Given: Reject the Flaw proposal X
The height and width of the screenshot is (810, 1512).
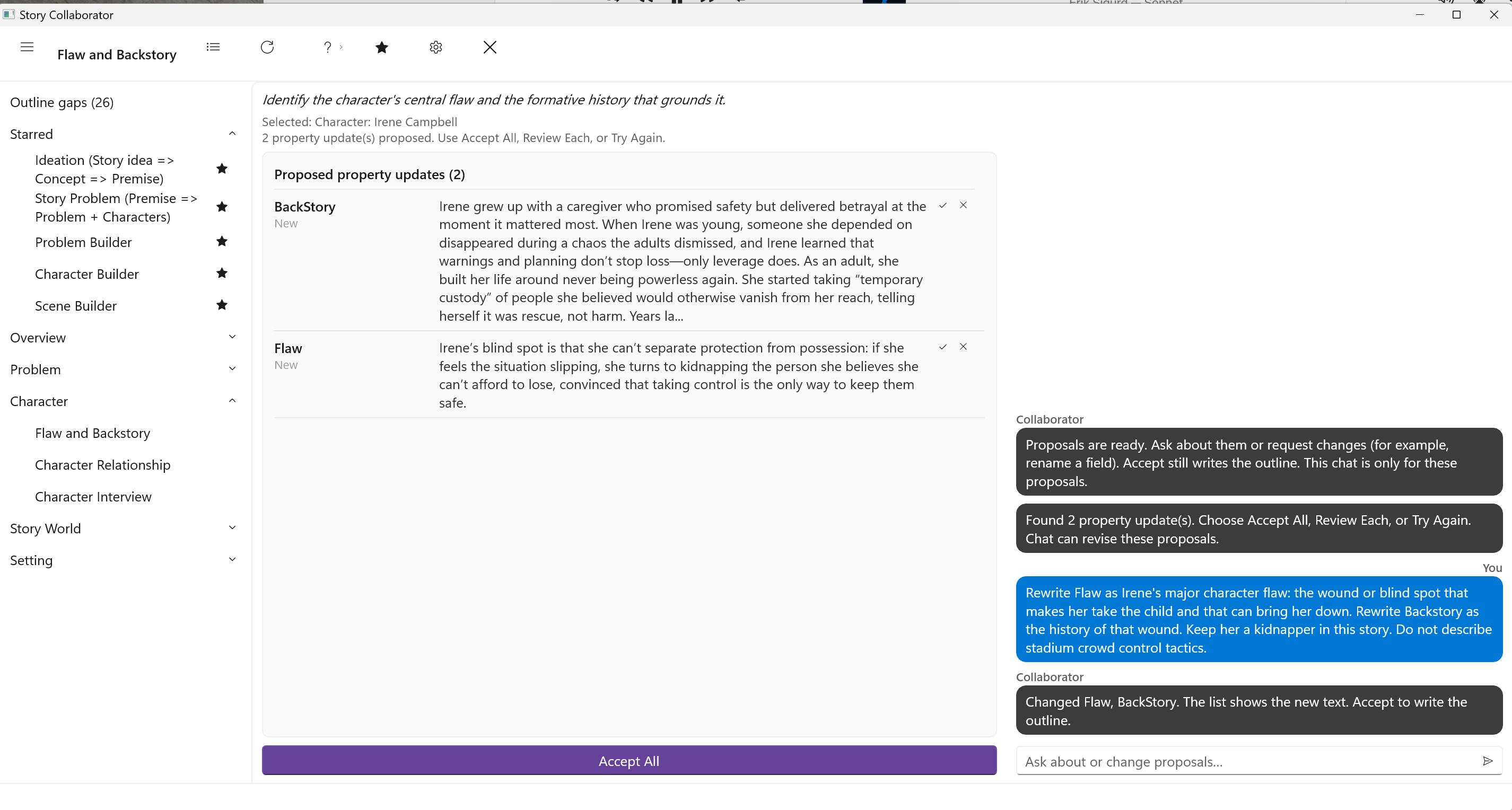Looking at the screenshot, I should (x=963, y=347).
